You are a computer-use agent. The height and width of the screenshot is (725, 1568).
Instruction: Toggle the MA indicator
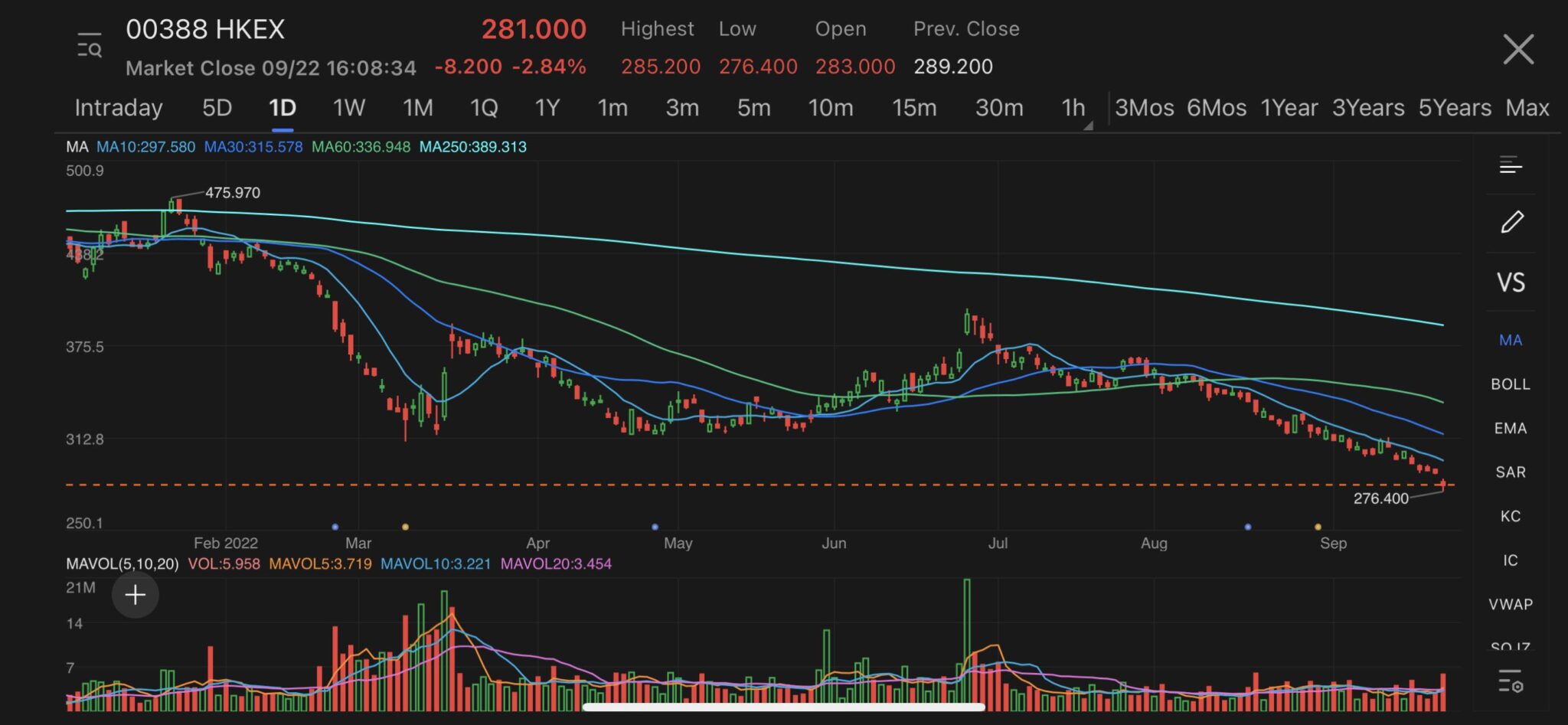point(1511,340)
